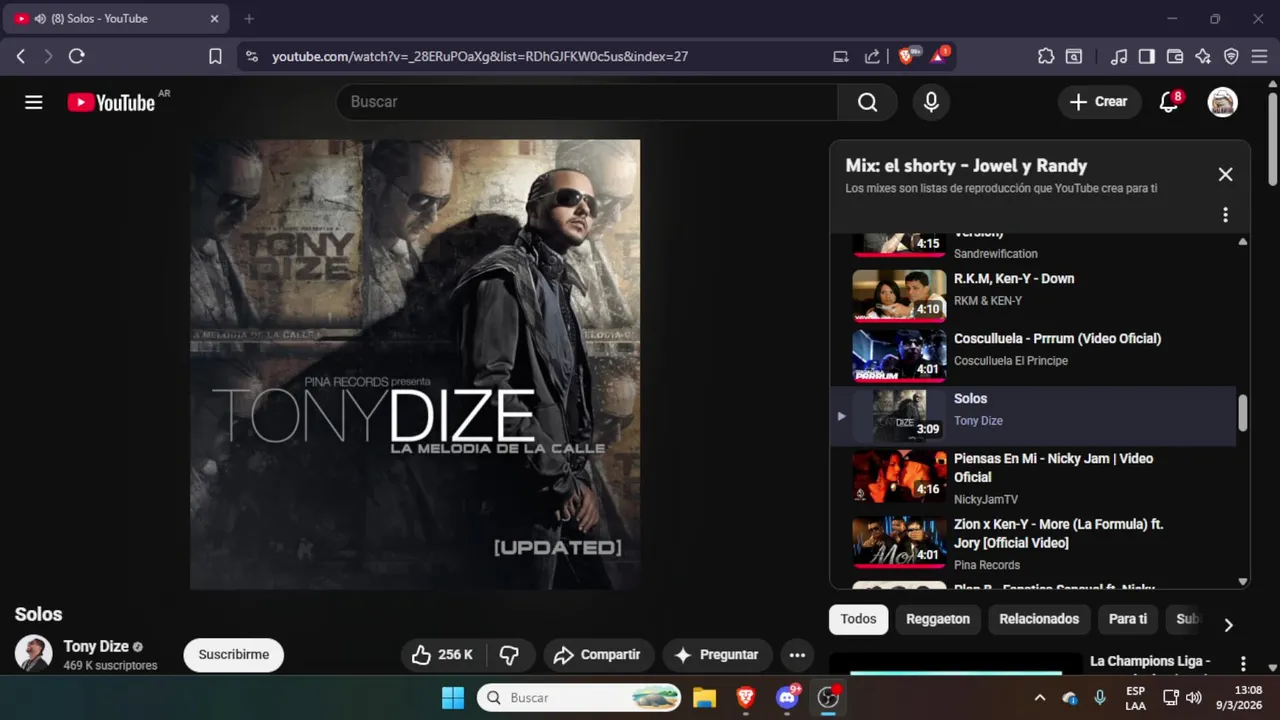Like the Solos video
Screen dimensions: 1280x720
pyautogui.click(x=443, y=655)
